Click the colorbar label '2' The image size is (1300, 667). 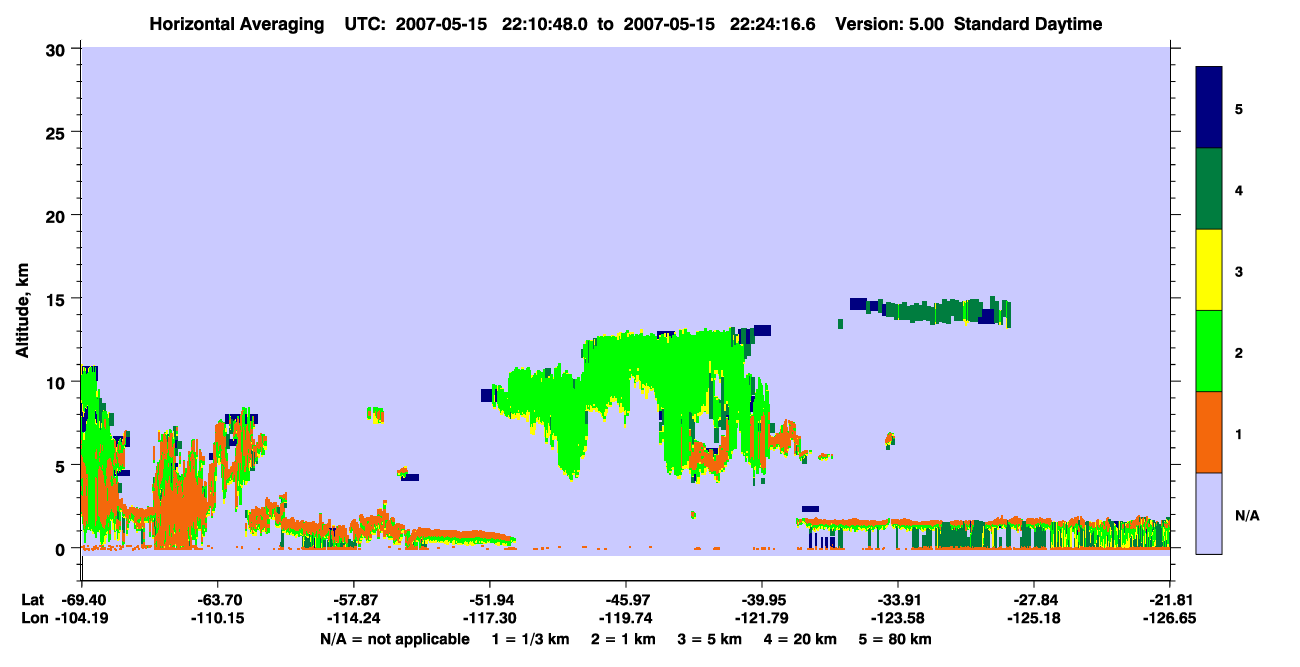pyautogui.click(x=1239, y=353)
